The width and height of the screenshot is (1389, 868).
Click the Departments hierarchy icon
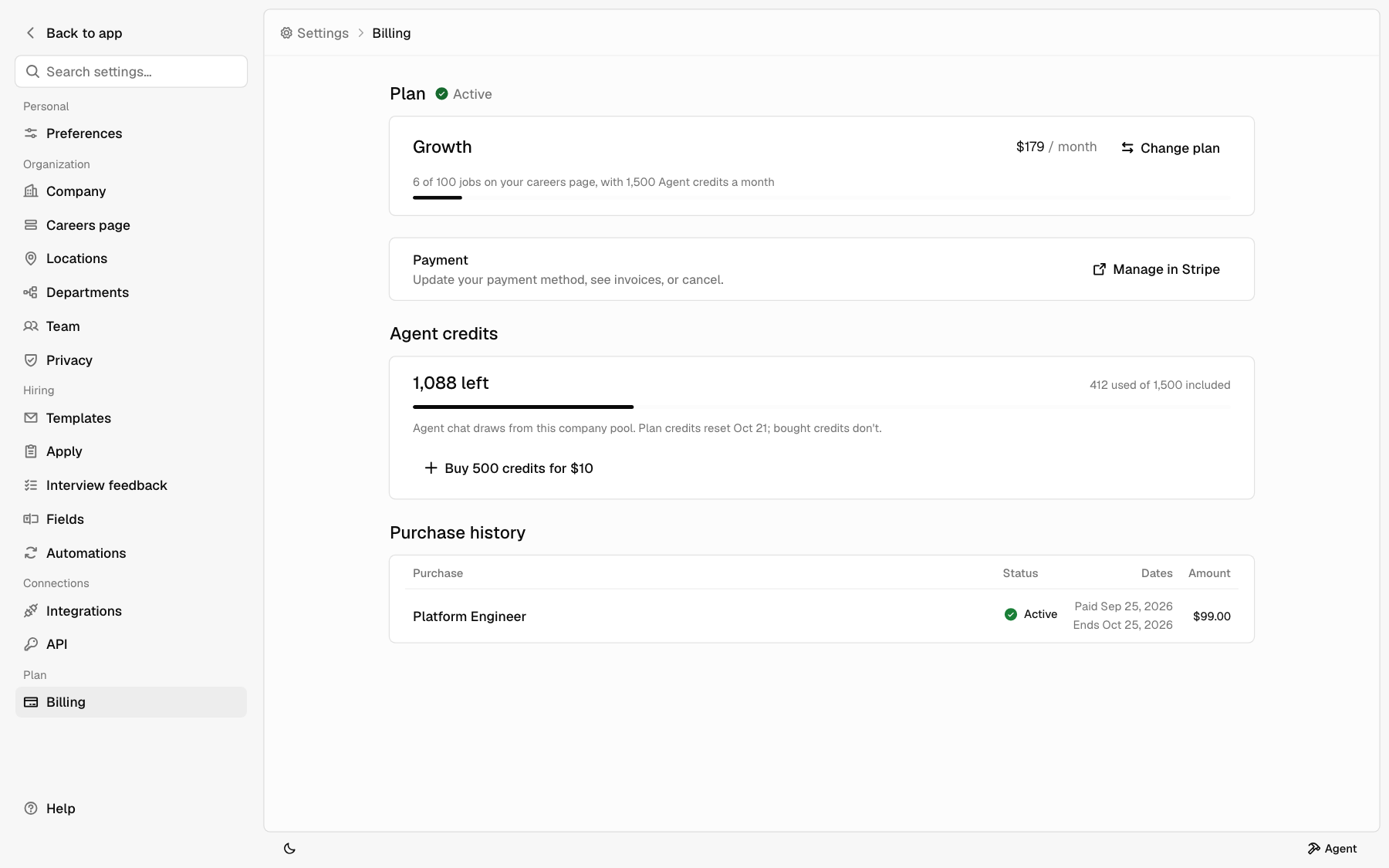click(31, 292)
